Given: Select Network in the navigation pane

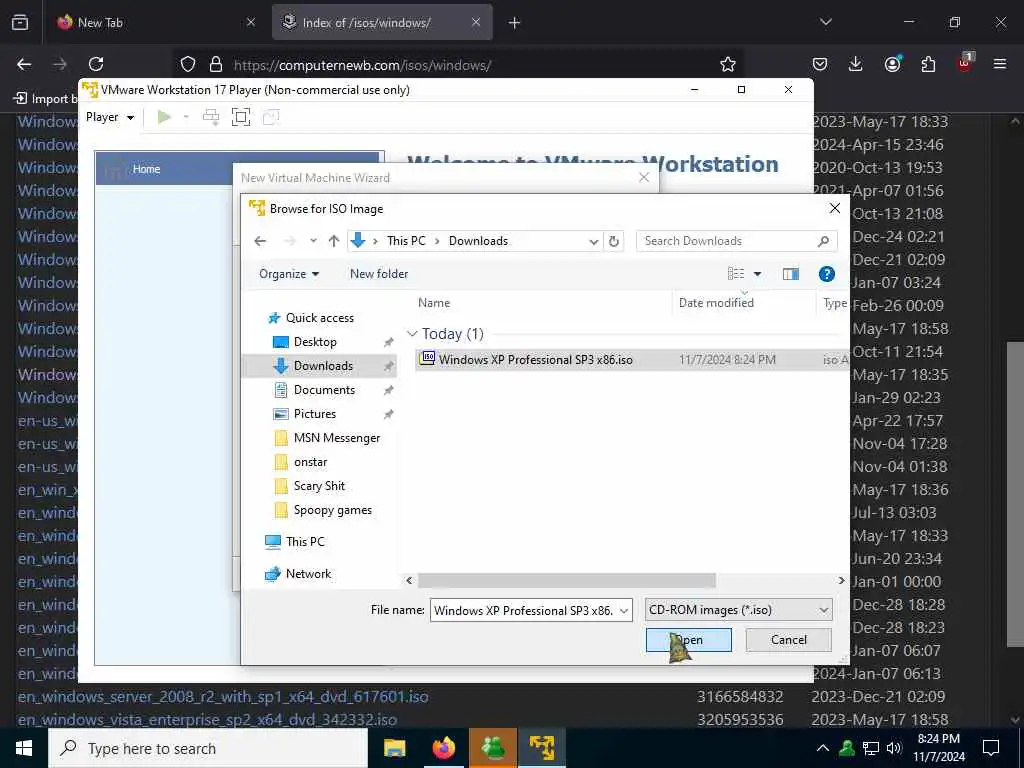Looking at the screenshot, I should click(308, 573).
